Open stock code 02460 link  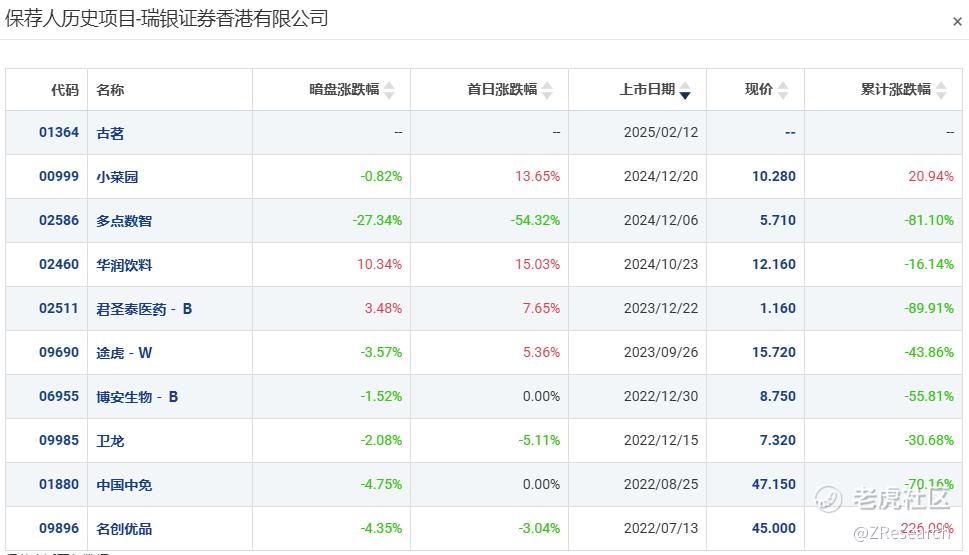pyautogui.click(x=59, y=265)
